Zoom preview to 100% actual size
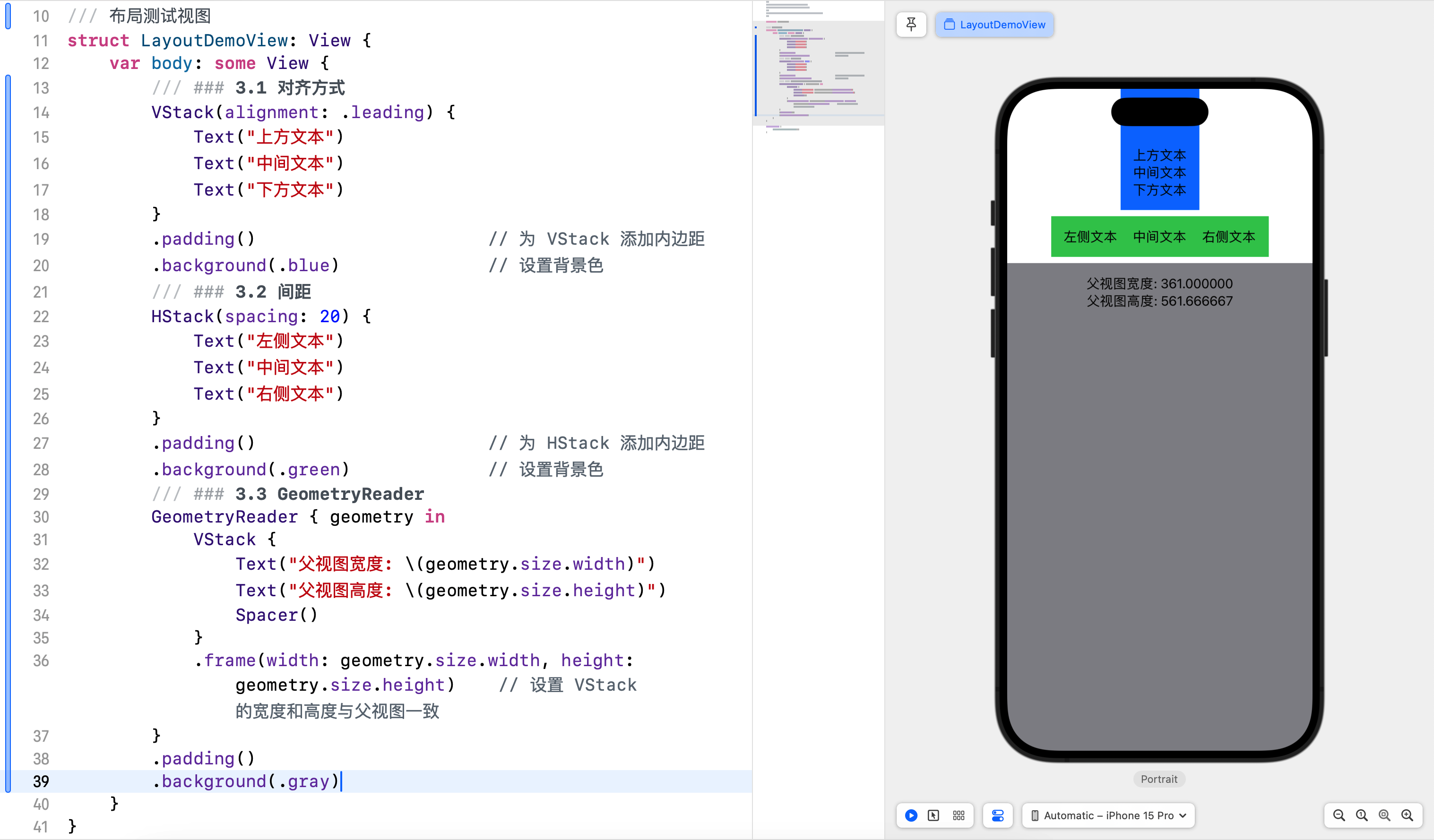This screenshot has height=840, width=1434. pyautogui.click(x=1362, y=815)
